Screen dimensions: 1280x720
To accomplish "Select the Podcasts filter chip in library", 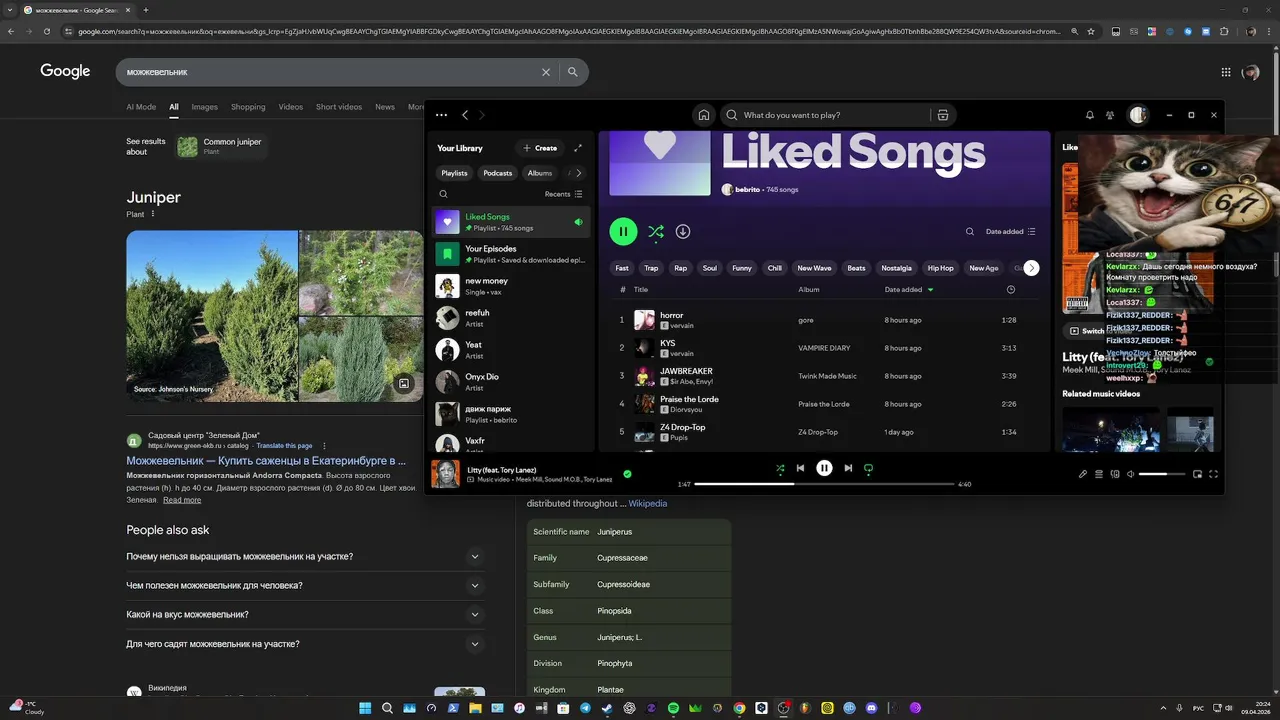I will coord(498,173).
